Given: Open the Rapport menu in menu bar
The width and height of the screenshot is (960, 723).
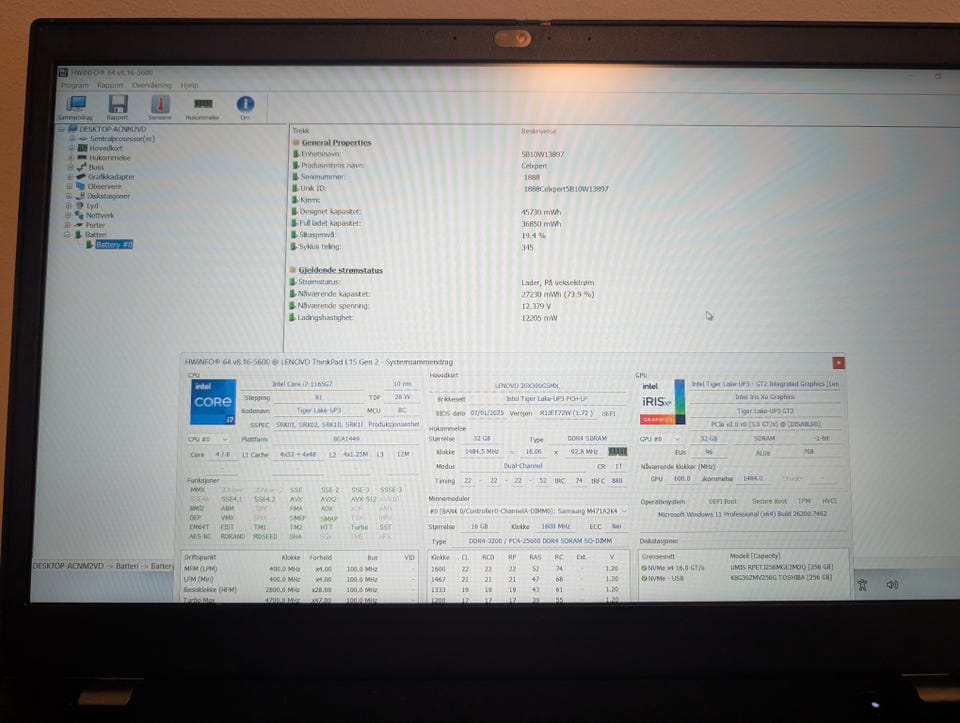Looking at the screenshot, I should [x=110, y=85].
